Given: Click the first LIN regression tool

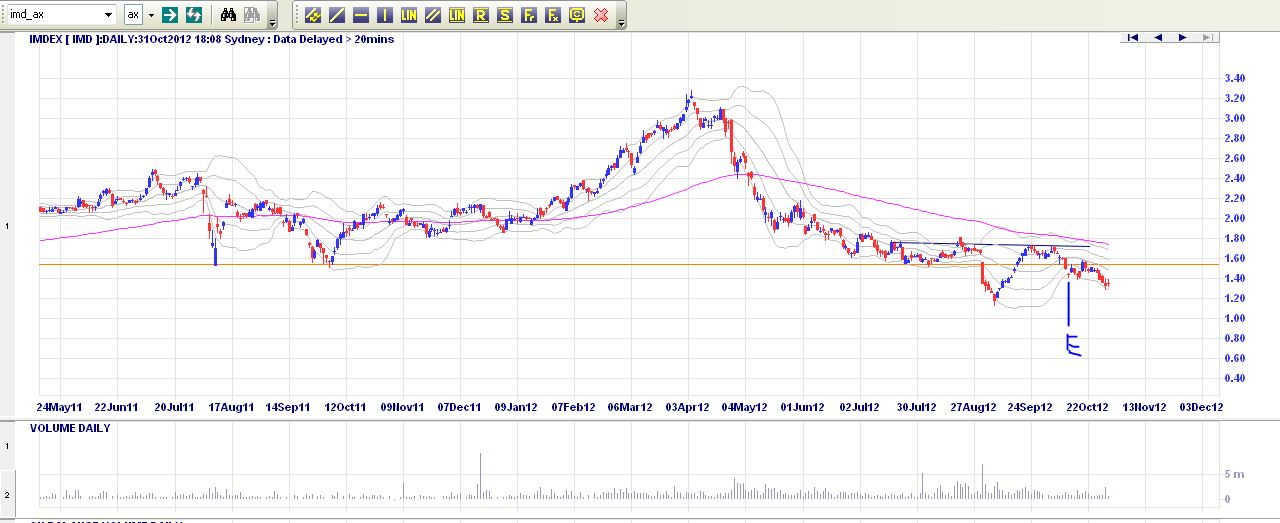Looking at the screenshot, I should (409, 15).
